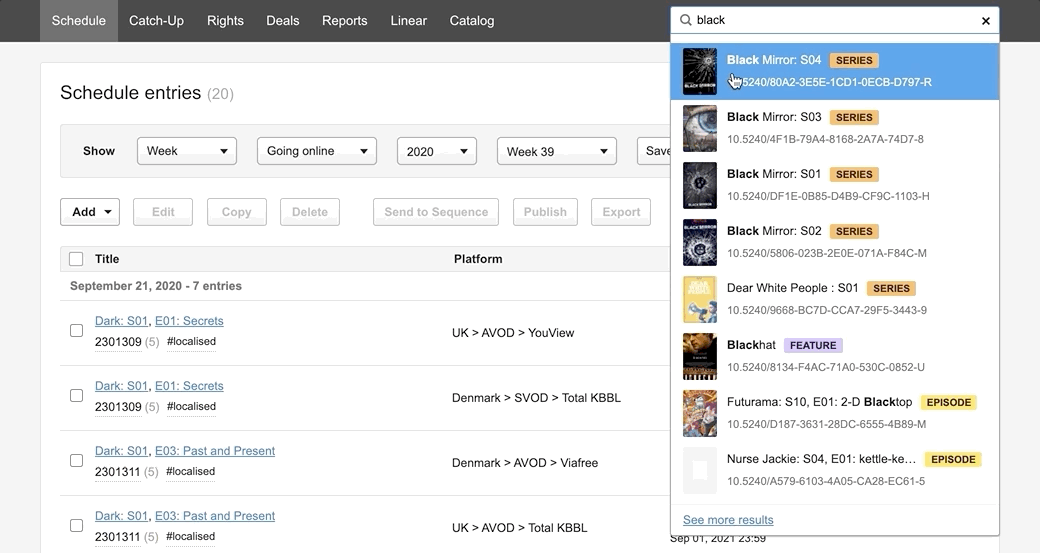Click the Futurama episode poster thumbnail
Image resolution: width=1040 pixels, height=553 pixels.
click(x=699, y=413)
